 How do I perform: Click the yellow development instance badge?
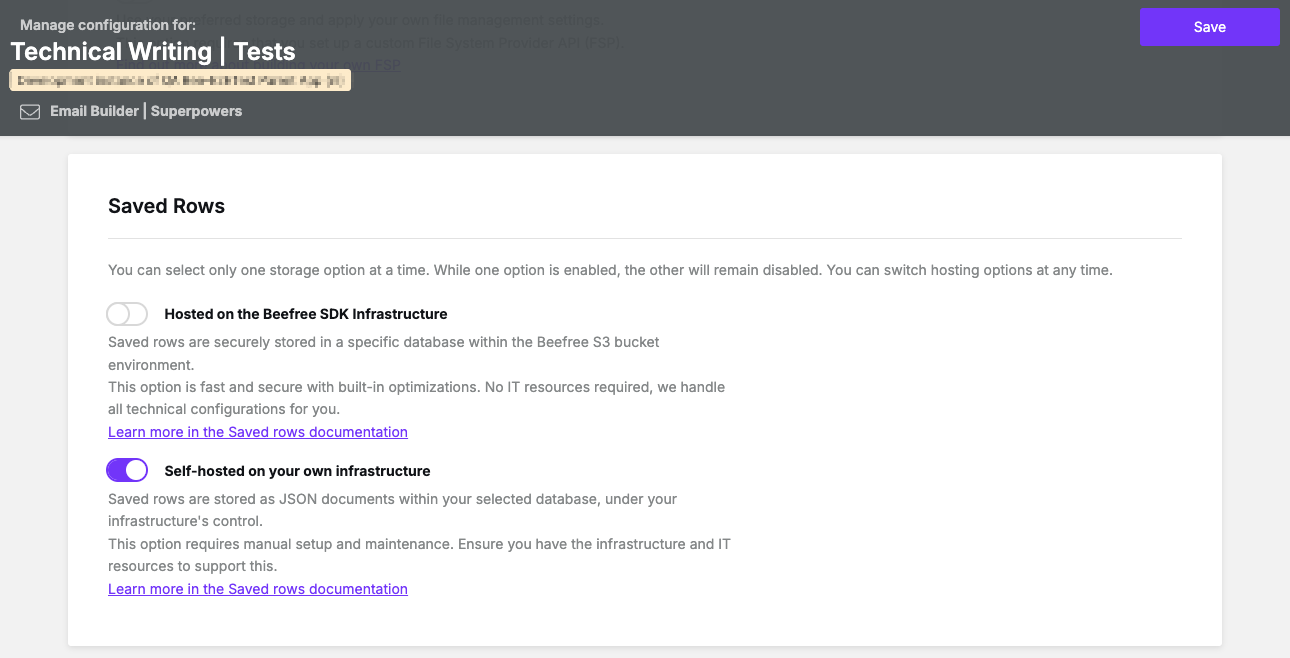click(x=180, y=81)
